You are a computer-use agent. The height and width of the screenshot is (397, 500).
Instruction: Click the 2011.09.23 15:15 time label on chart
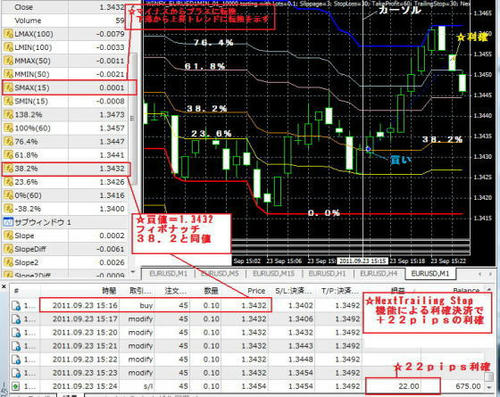point(362,261)
